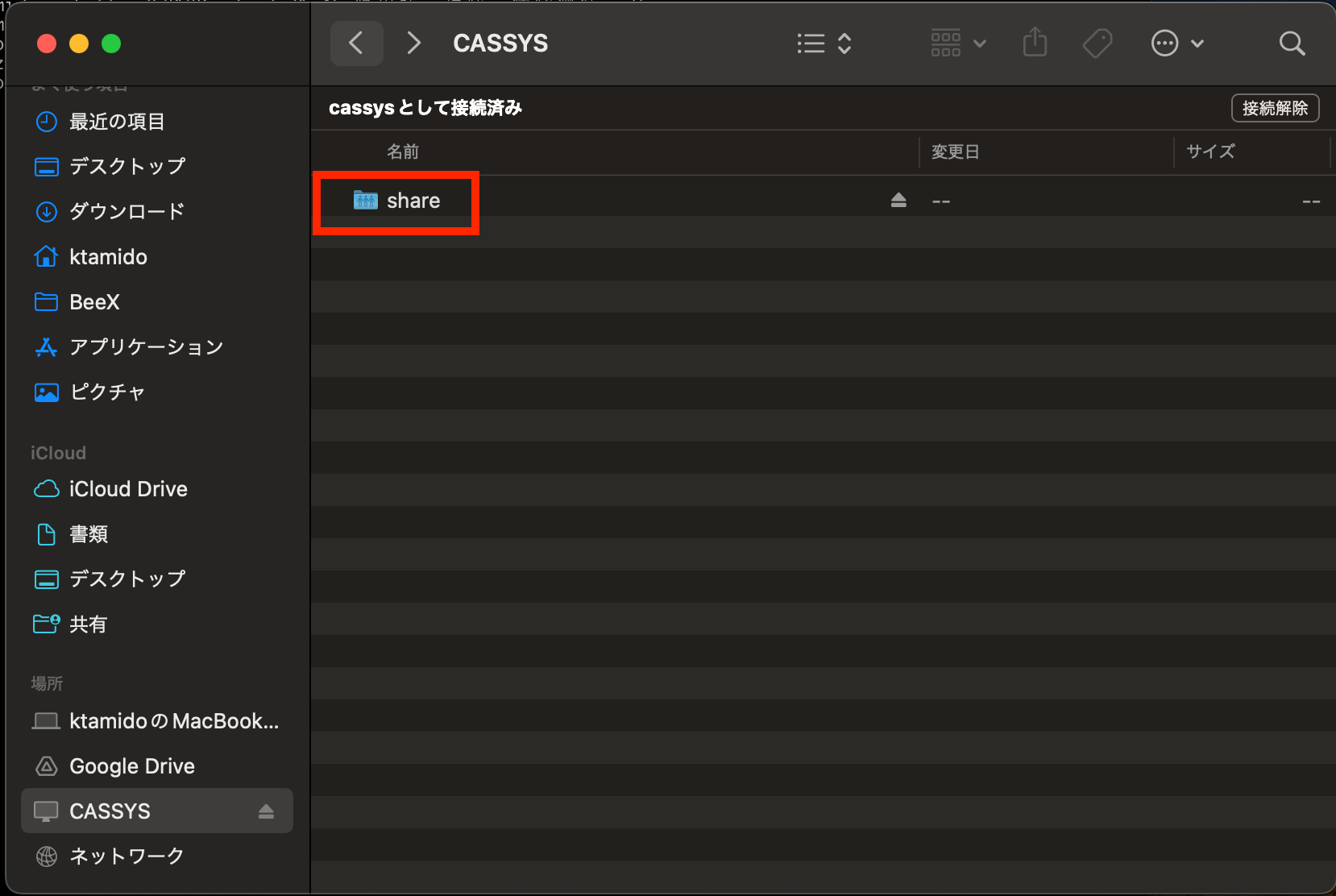1336x896 pixels.
Task: Click the ktamido house icon
Action: tap(46, 256)
